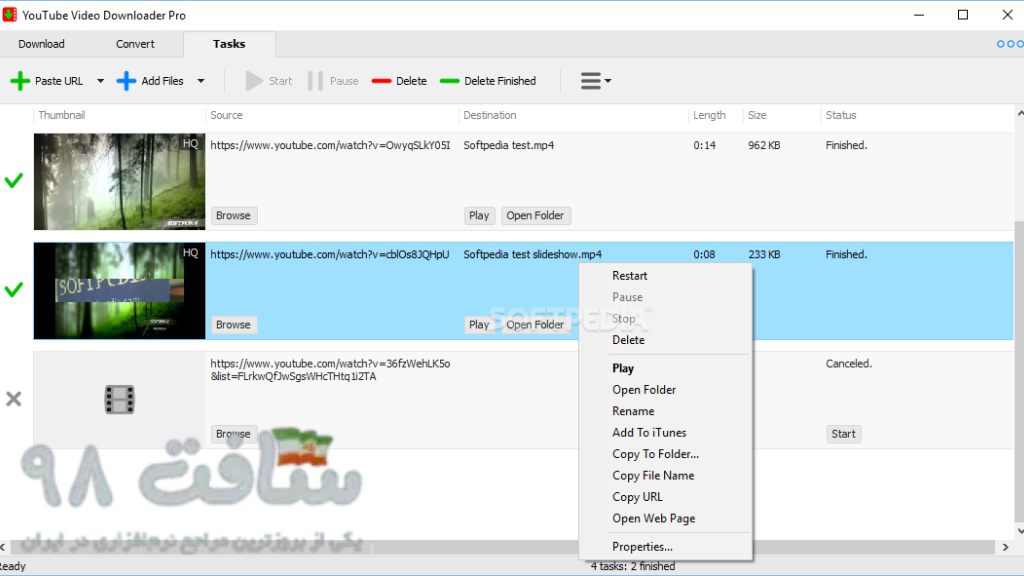This screenshot has height=576, width=1024.
Task: Click the Source column header
Action: coord(227,115)
